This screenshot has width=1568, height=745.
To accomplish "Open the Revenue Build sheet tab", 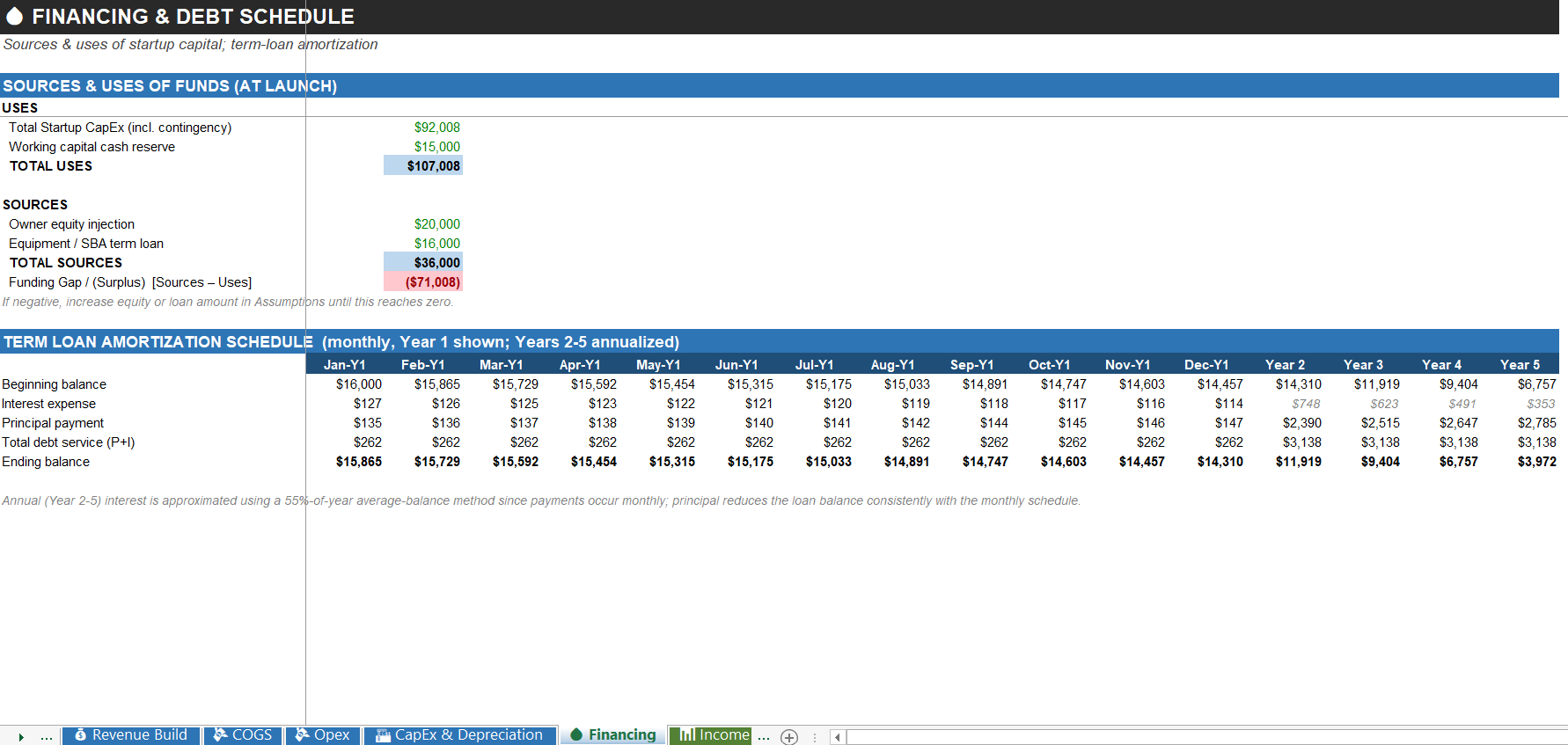I will coord(131,735).
